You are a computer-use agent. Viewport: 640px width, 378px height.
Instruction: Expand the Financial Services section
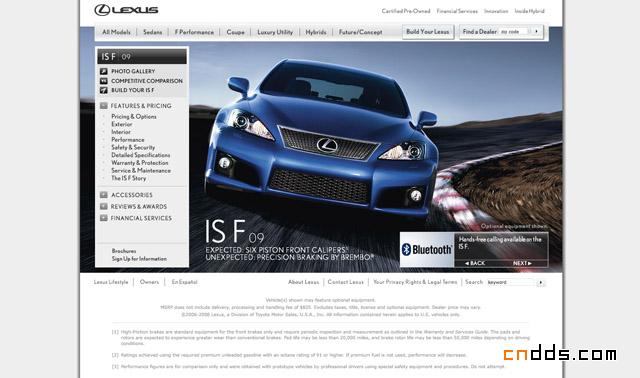click(x=104, y=218)
